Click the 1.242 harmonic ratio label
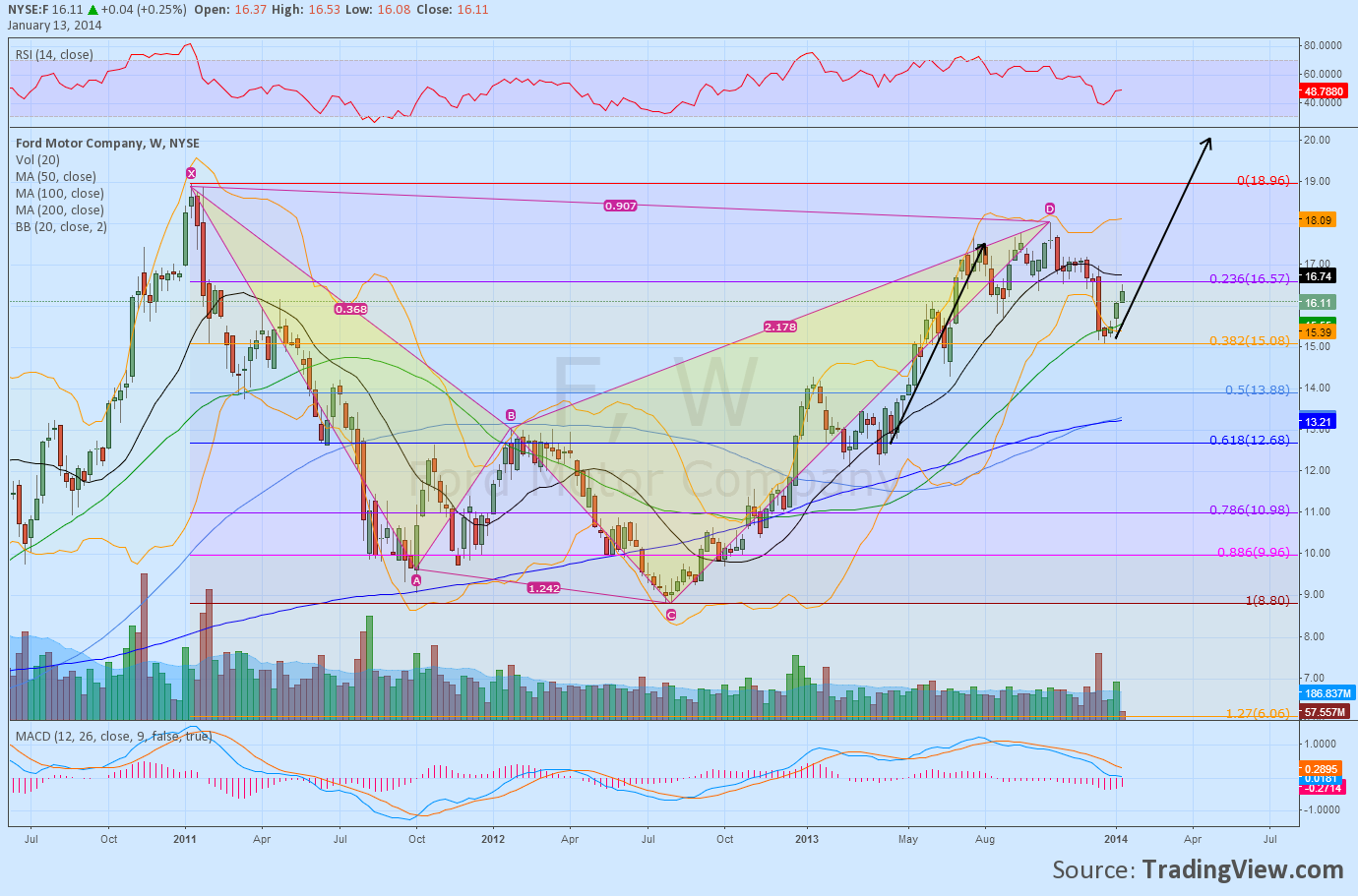The height and width of the screenshot is (896, 1358). (543, 588)
